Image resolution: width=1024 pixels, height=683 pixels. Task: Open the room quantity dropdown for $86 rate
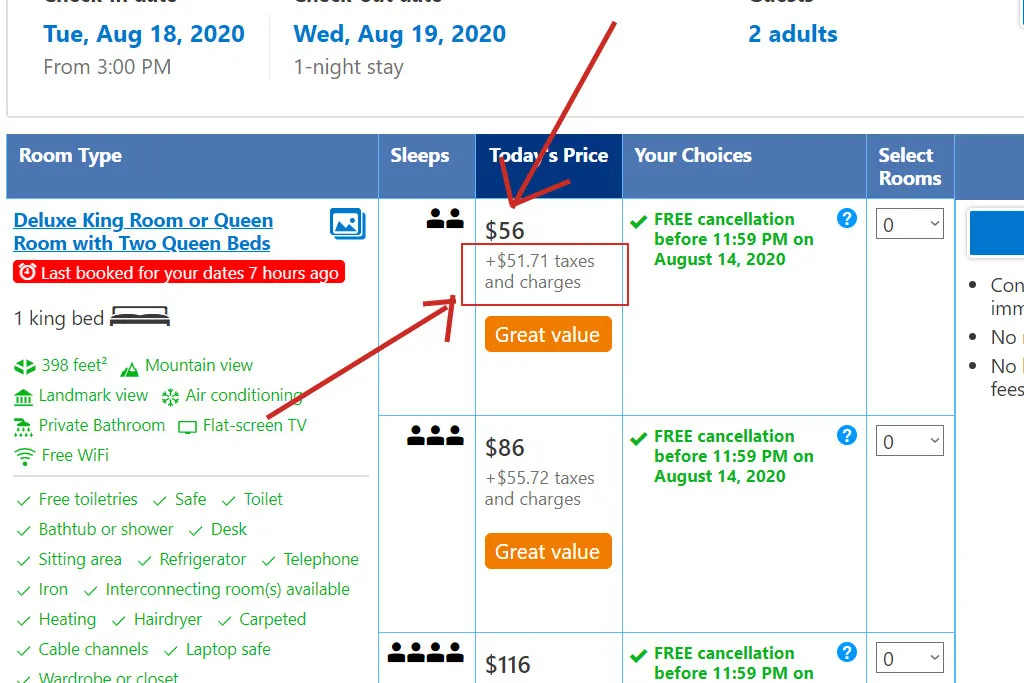(910, 441)
